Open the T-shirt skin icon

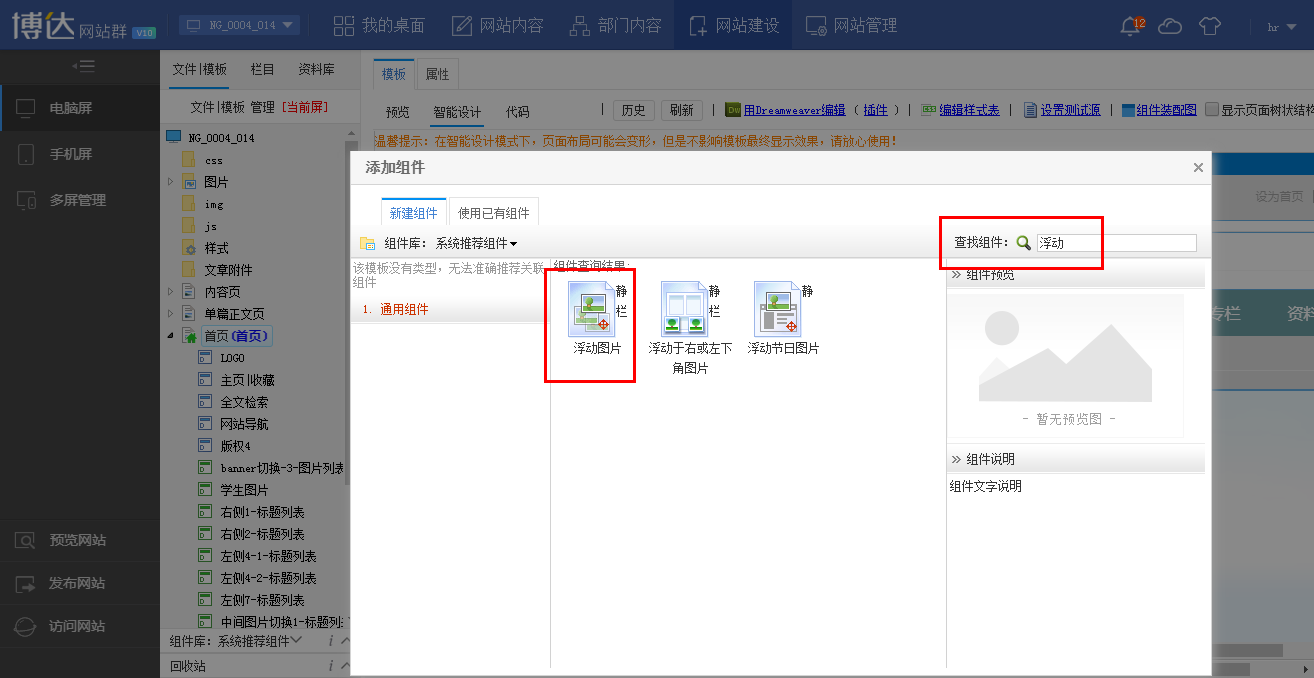click(1210, 26)
